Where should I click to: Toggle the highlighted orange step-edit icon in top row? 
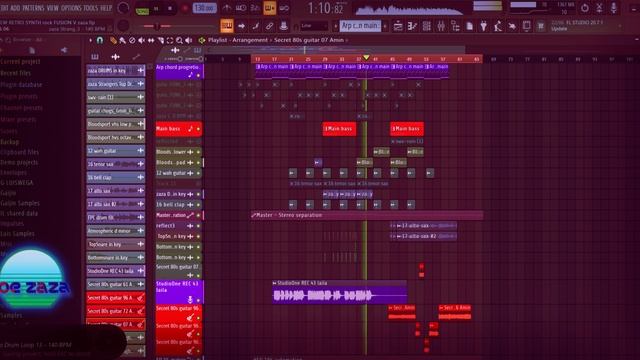point(269,8)
